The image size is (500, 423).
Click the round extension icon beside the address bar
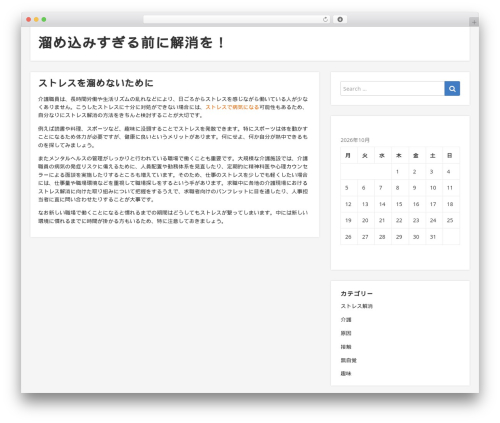[340, 20]
